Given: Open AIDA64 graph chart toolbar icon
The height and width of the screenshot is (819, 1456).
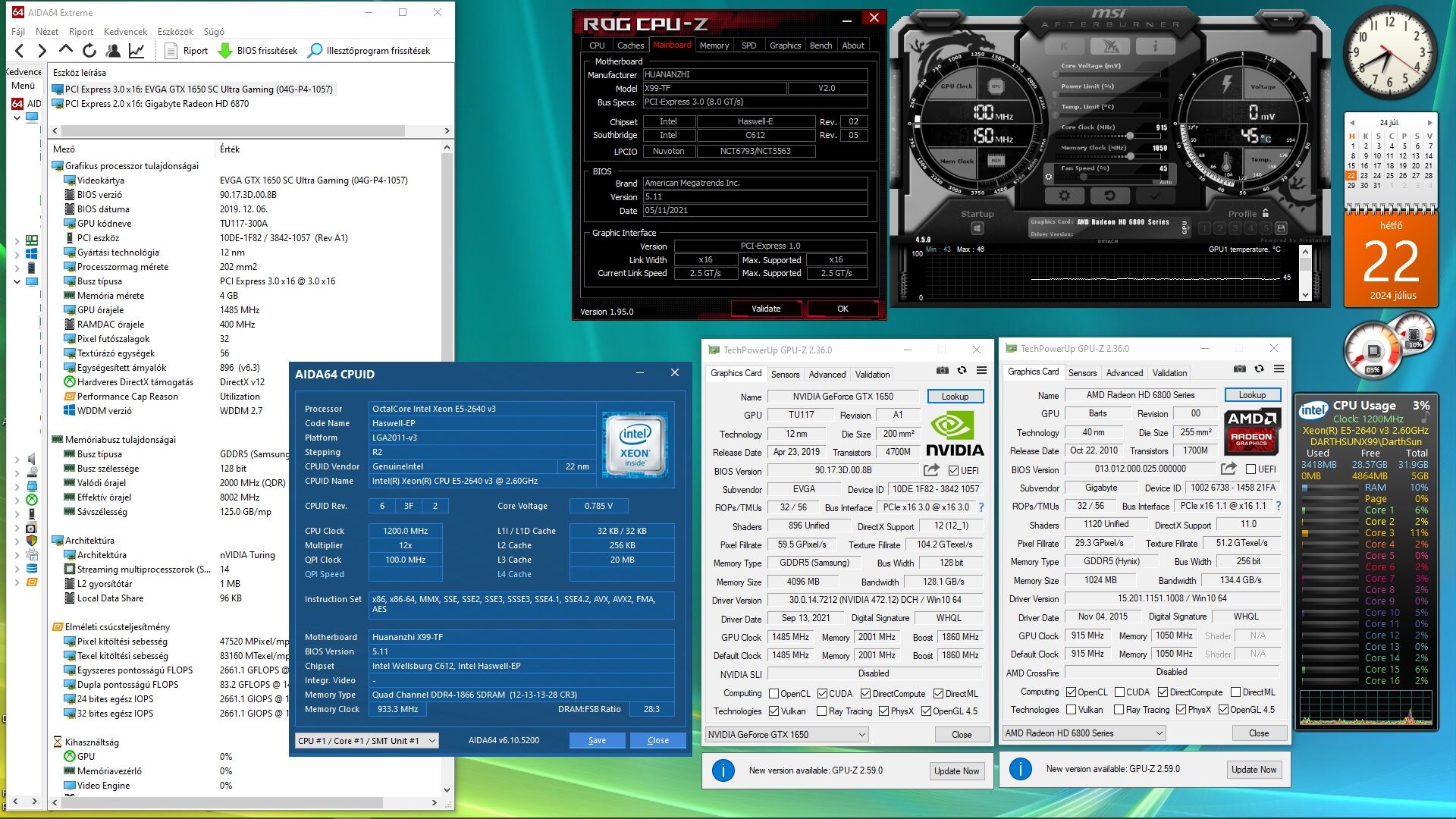Looking at the screenshot, I should (136, 51).
